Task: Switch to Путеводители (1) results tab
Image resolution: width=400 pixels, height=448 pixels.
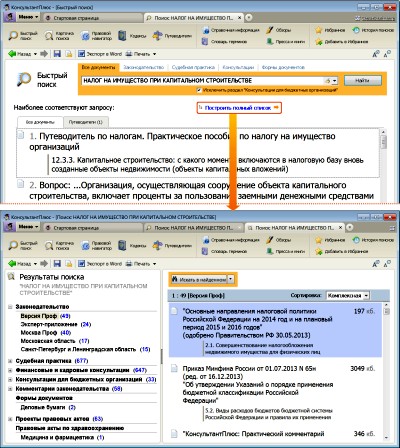Action: (x=86, y=122)
